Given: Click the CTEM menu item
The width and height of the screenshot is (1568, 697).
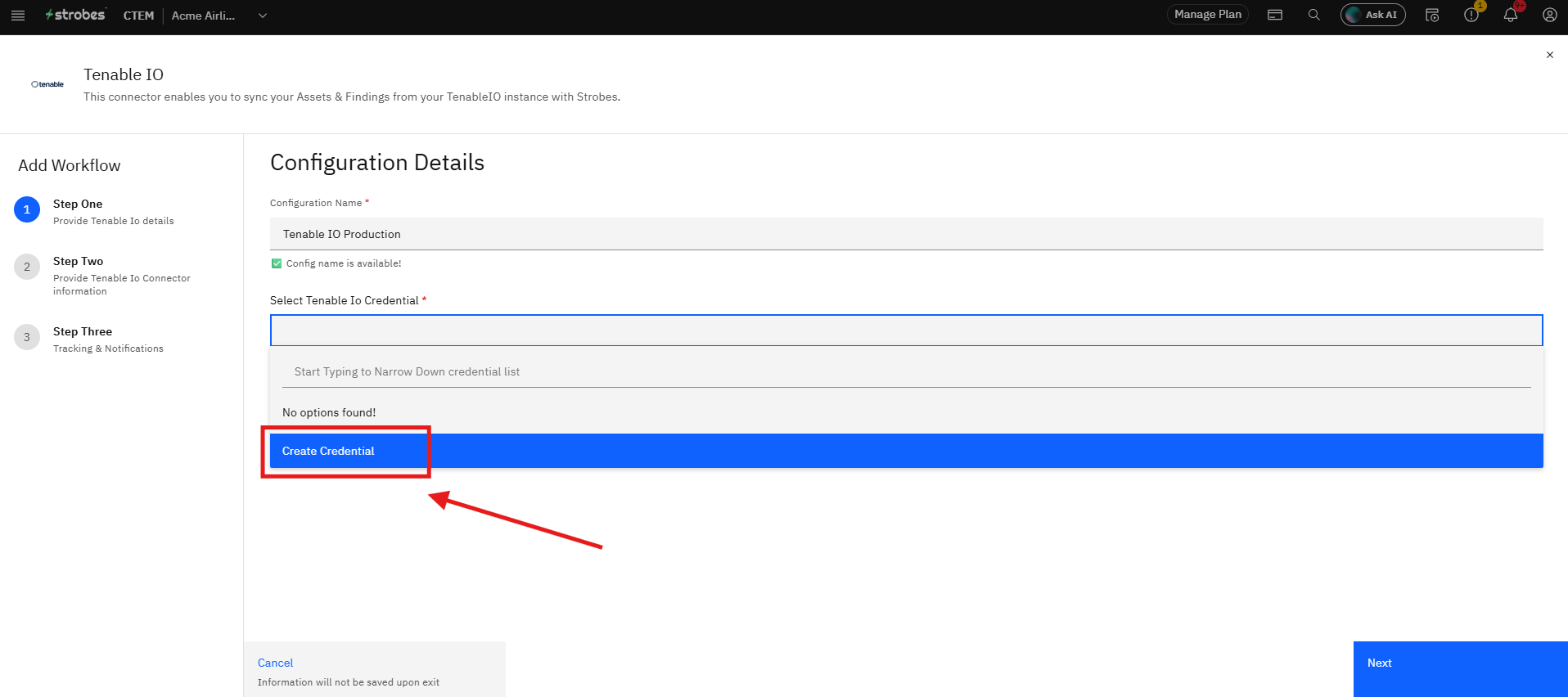Looking at the screenshot, I should [x=138, y=16].
